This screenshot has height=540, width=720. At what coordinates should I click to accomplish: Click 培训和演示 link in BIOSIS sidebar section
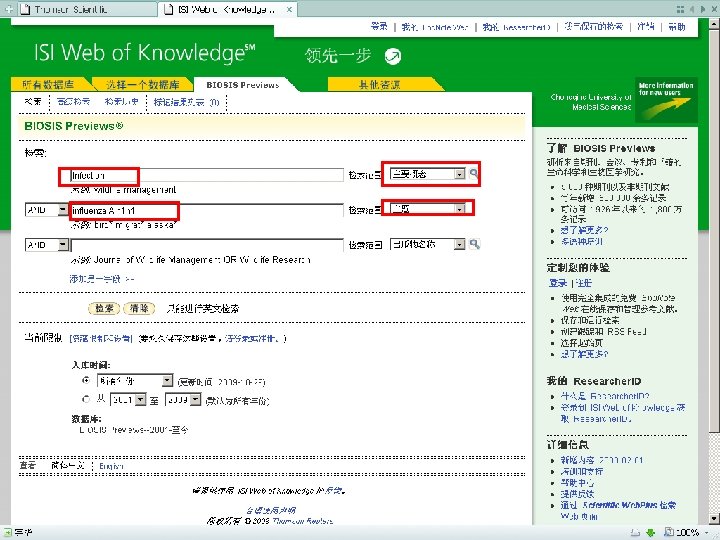(x=581, y=241)
